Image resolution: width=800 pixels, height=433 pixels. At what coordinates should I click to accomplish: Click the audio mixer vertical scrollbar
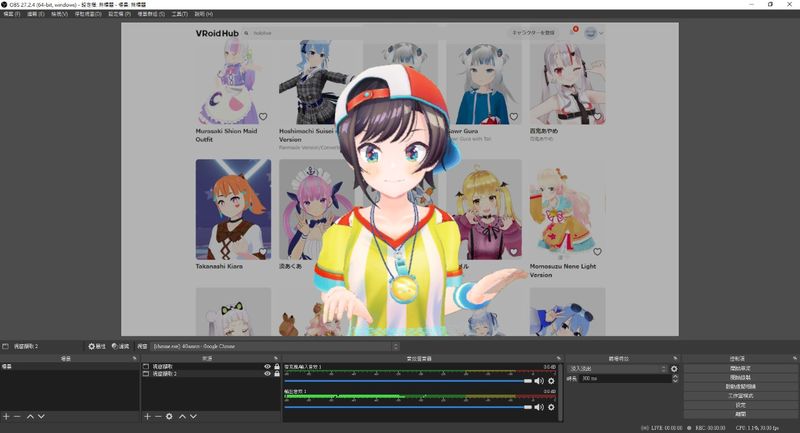coord(561,392)
